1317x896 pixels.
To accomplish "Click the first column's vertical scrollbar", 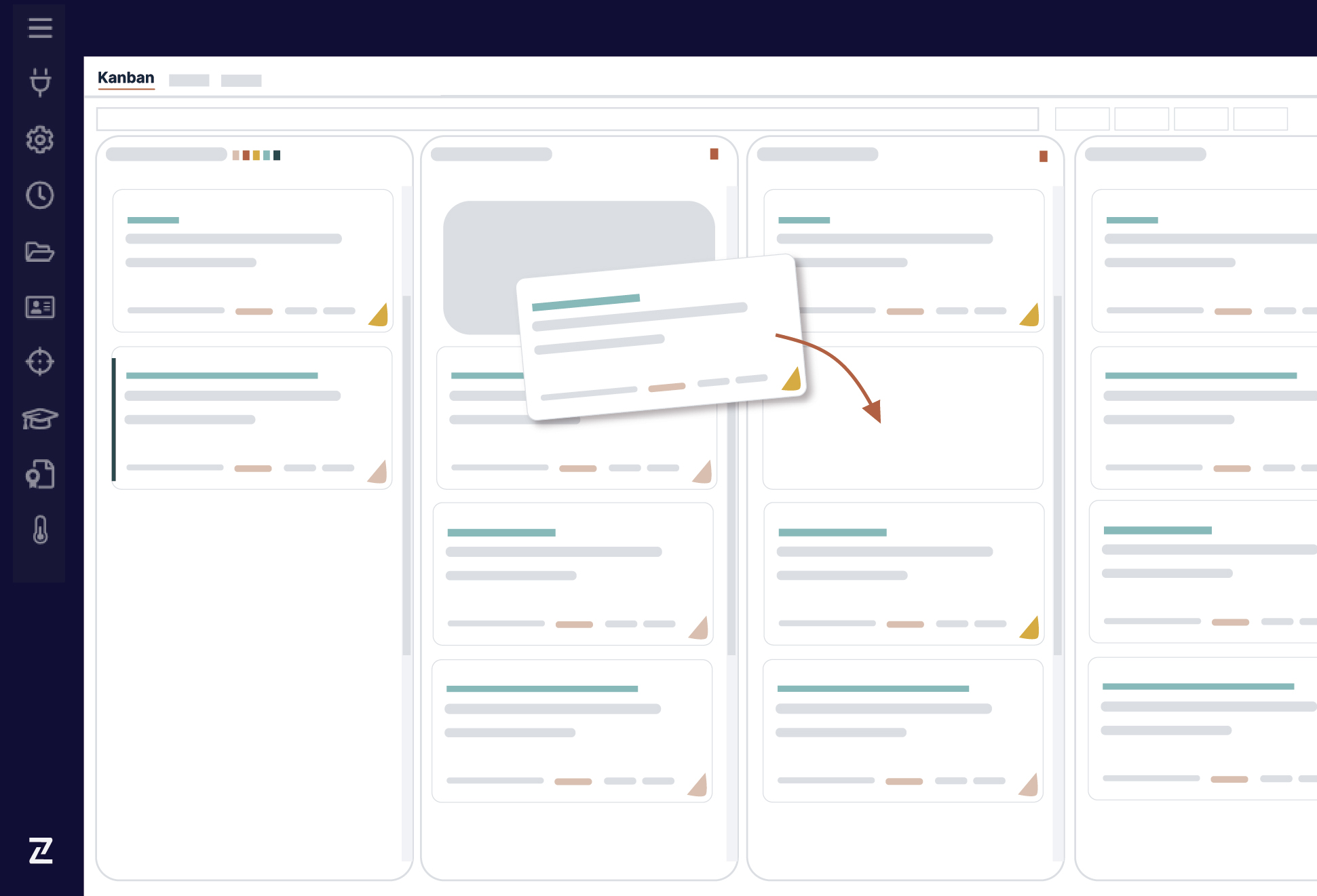I will coord(406,475).
